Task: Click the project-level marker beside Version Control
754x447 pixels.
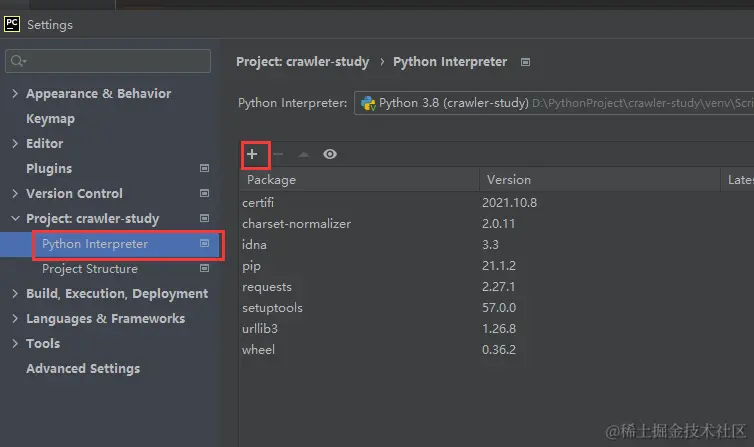Action: pyautogui.click(x=204, y=193)
